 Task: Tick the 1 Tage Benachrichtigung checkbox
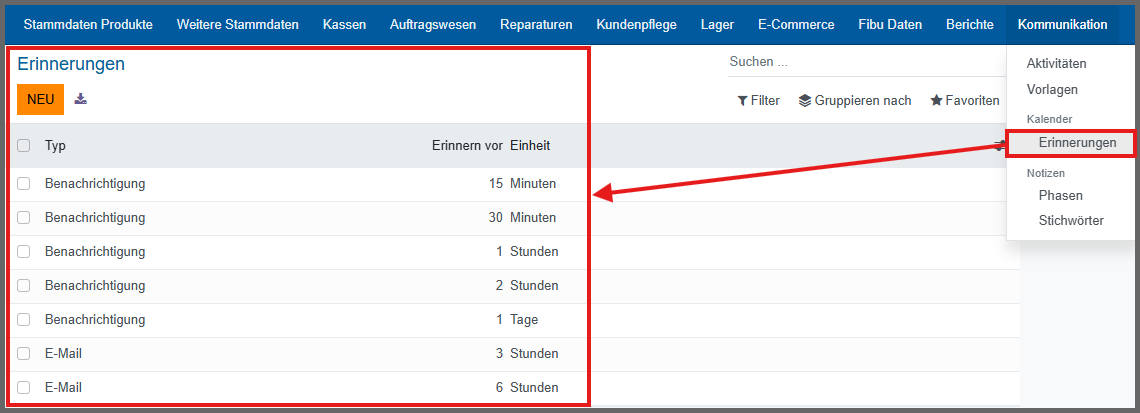24,320
